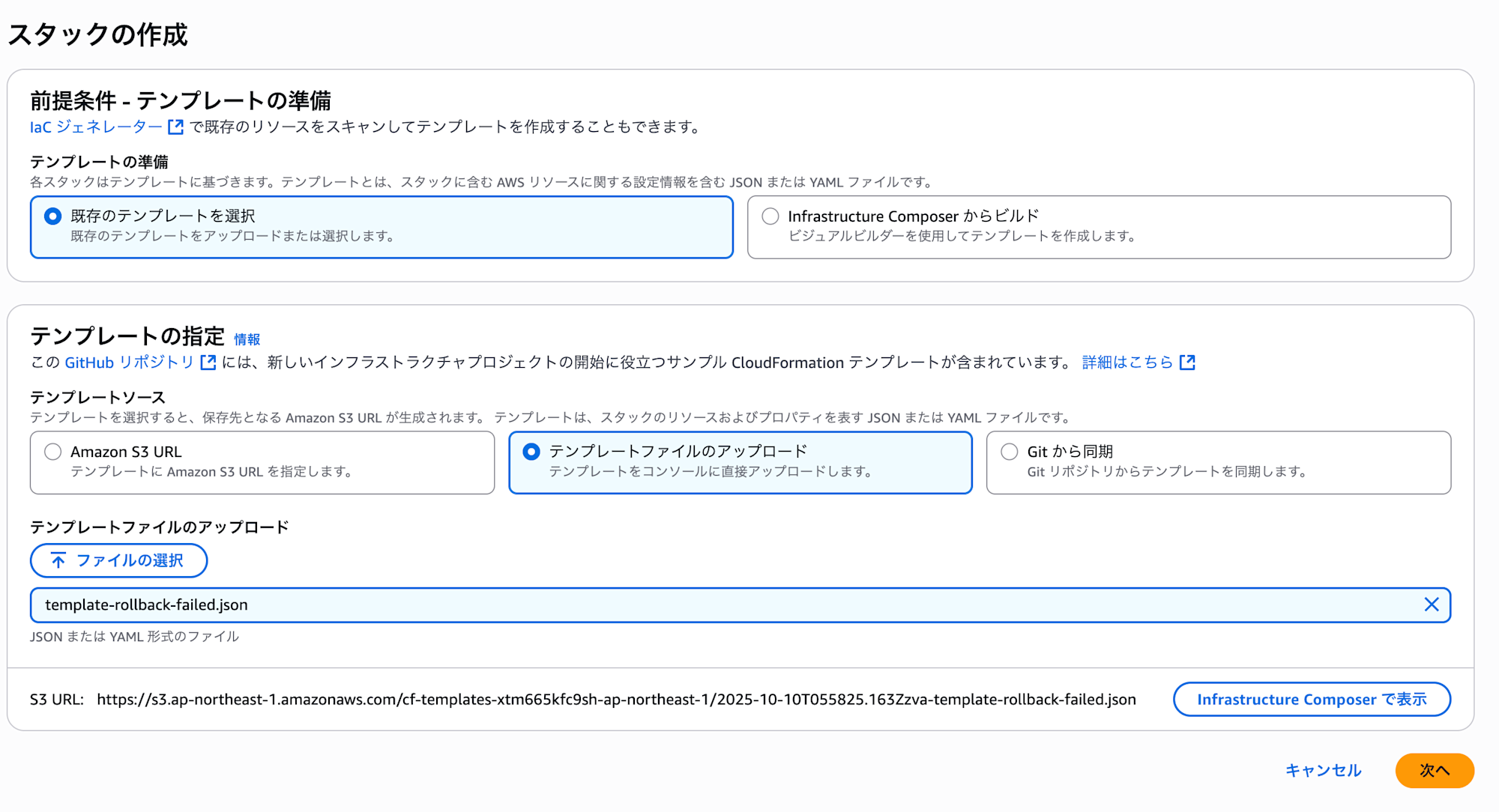Choose Amazon S3 URL template source
Viewport: 1499px width, 812px height.
(x=52, y=452)
